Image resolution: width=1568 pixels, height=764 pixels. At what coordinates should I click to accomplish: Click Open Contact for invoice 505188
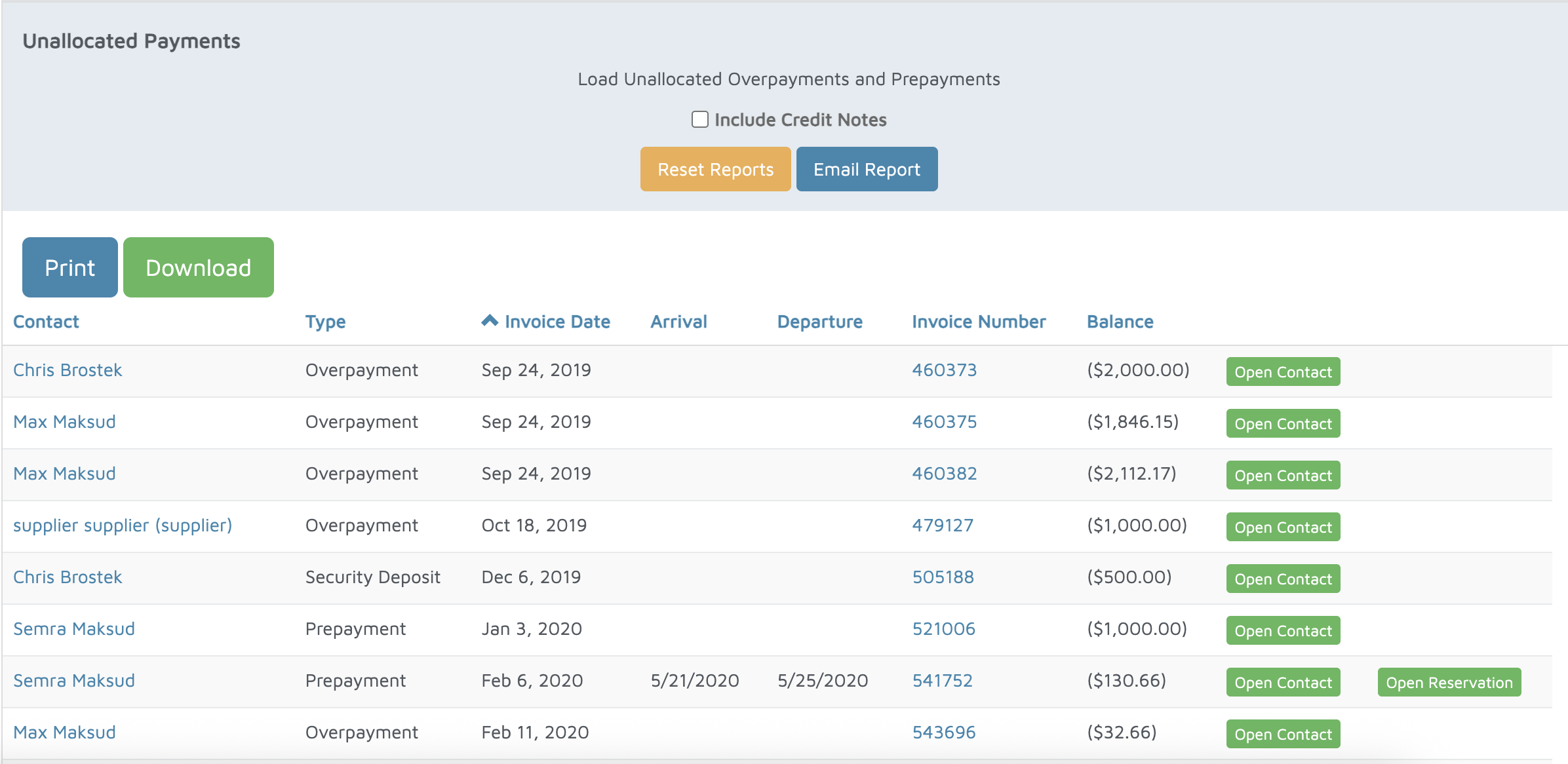click(1283, 579)
